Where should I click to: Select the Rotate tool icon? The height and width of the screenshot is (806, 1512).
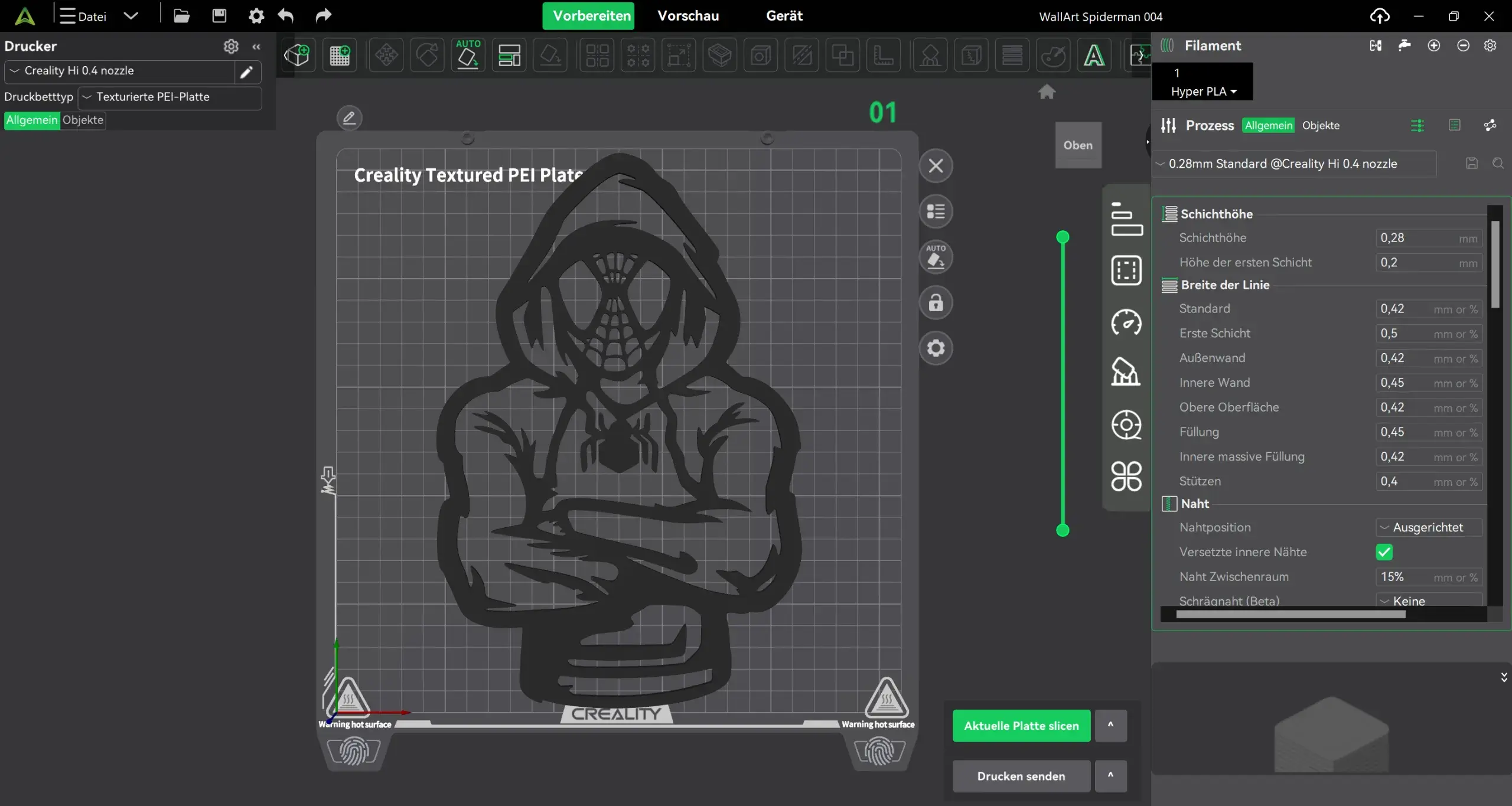coord(427,56)
